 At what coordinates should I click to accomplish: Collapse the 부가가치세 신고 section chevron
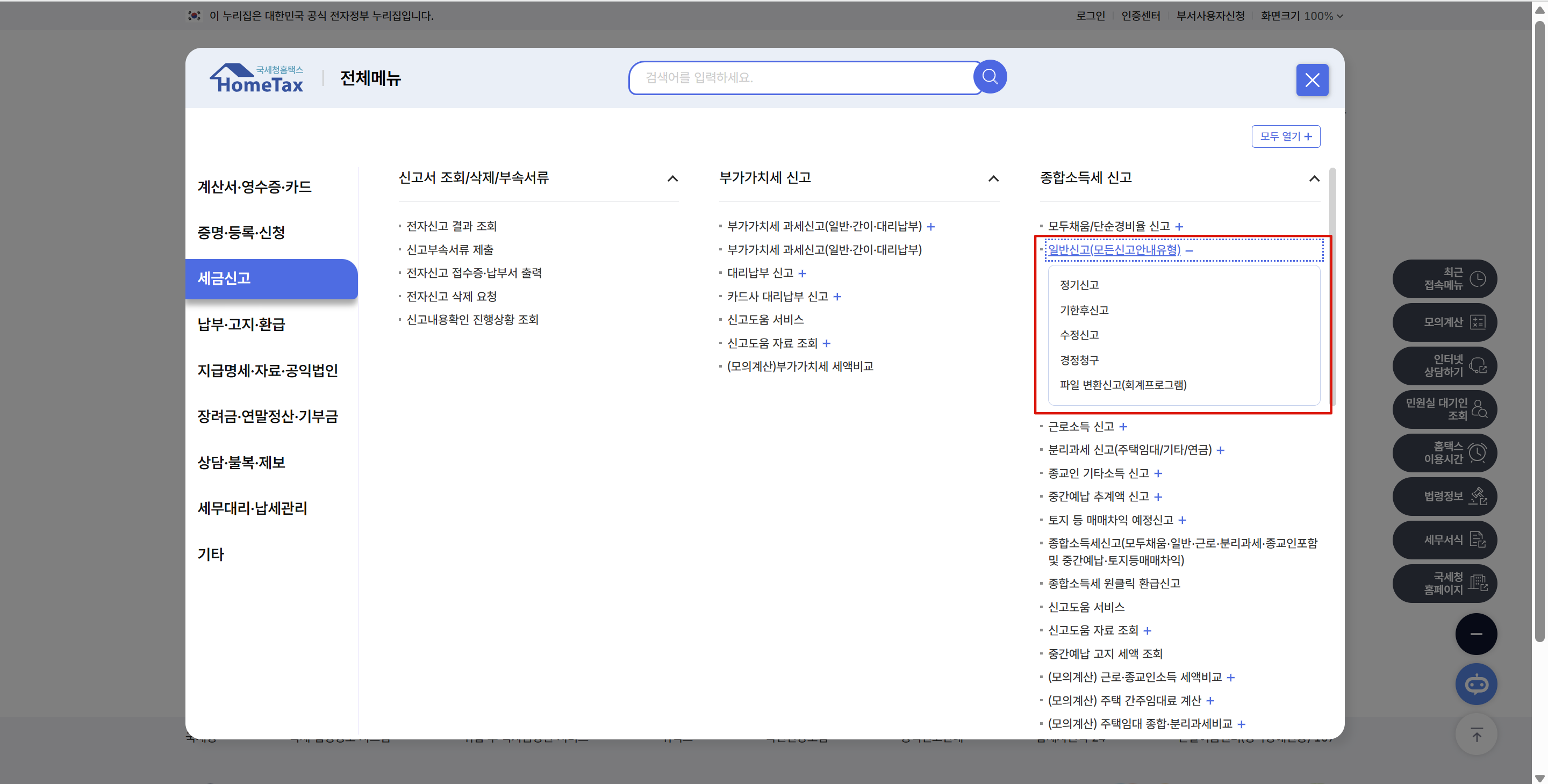click(x=993, y=178)
